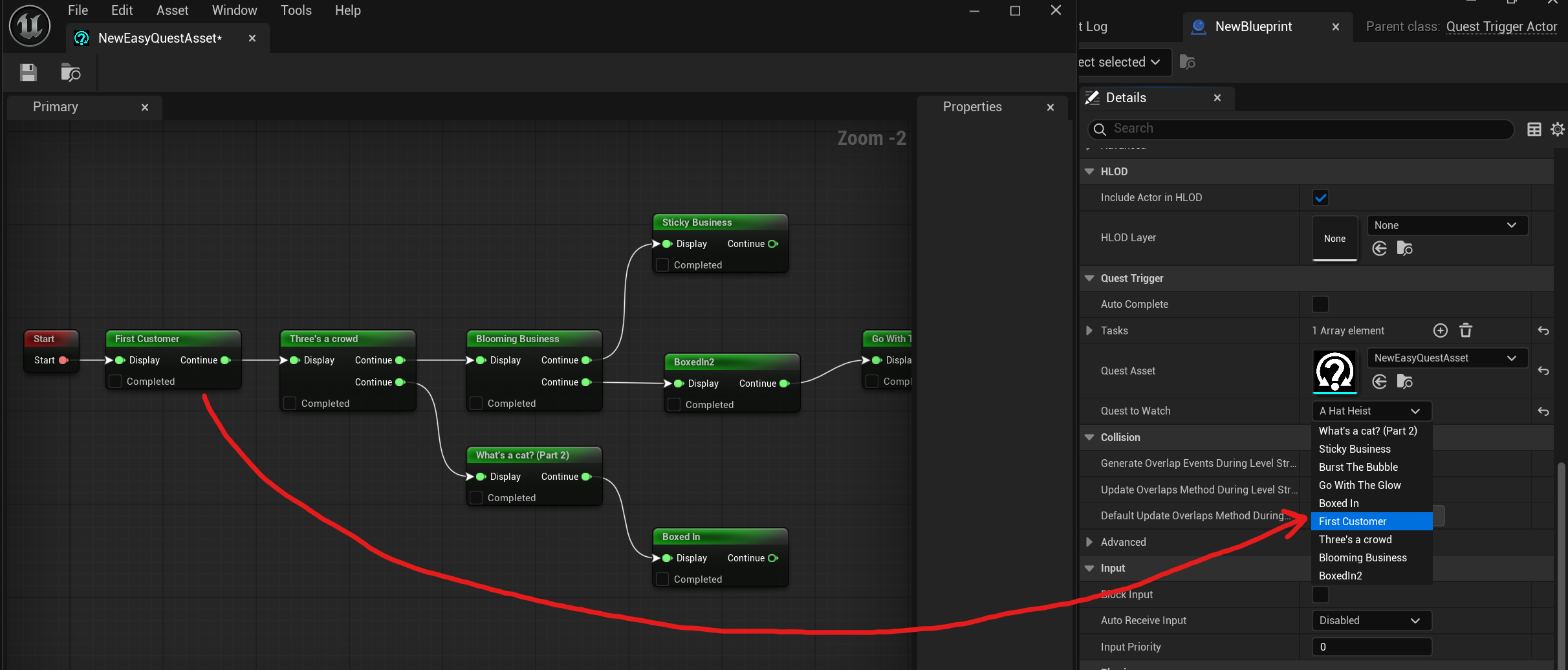Save the NewEasyQuestAsset

click(28, 72)
